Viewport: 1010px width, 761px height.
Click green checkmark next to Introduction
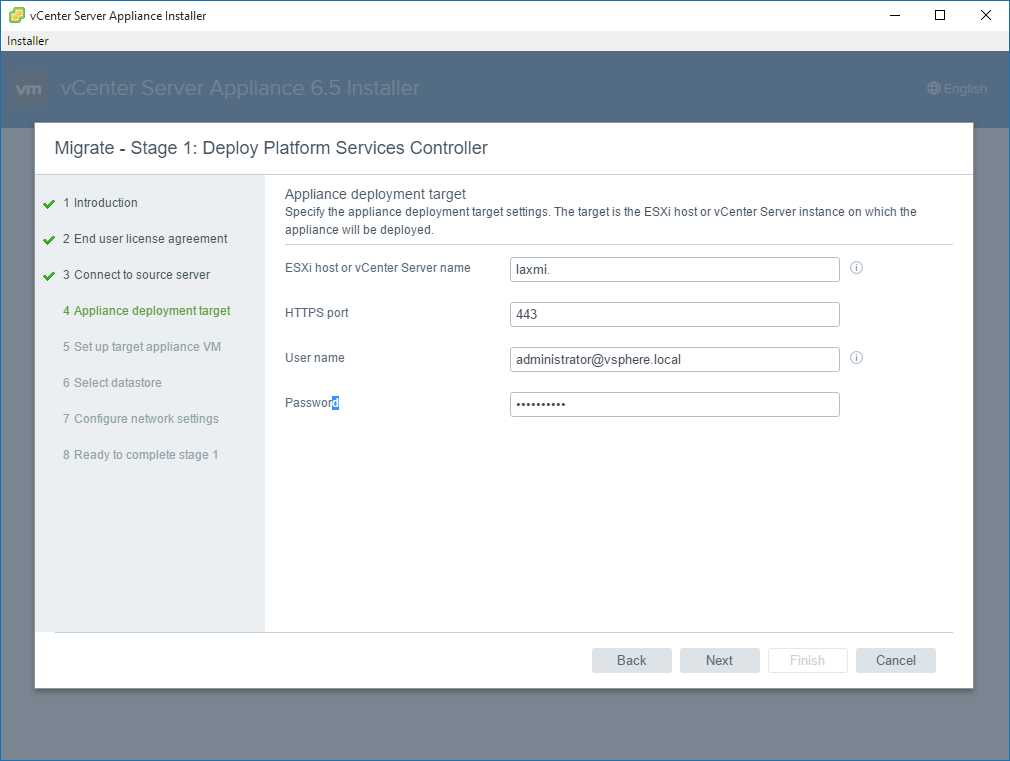coord(49,204)
